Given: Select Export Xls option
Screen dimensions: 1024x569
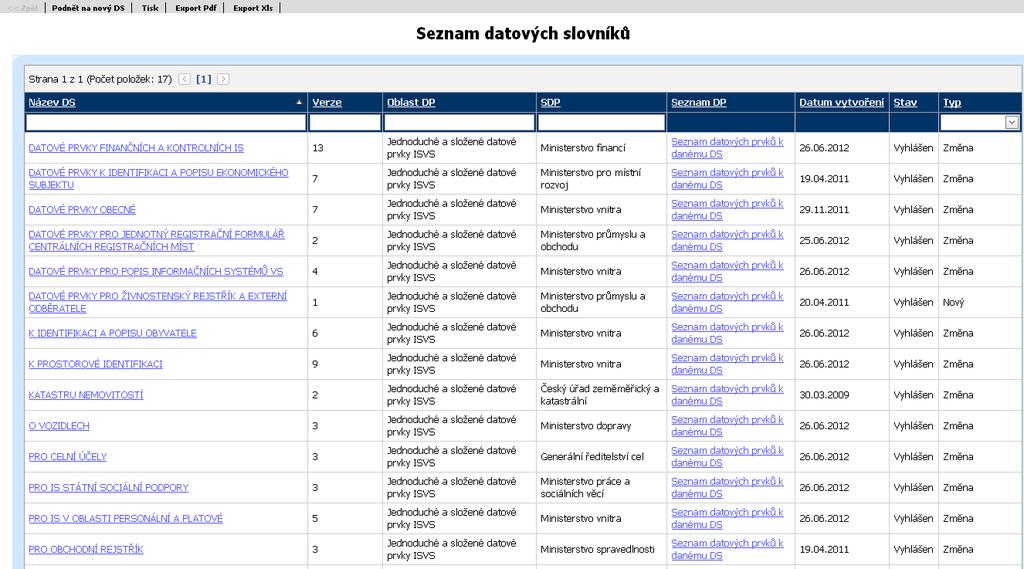Looking at the screenshot, I should [x=253, y=8].
